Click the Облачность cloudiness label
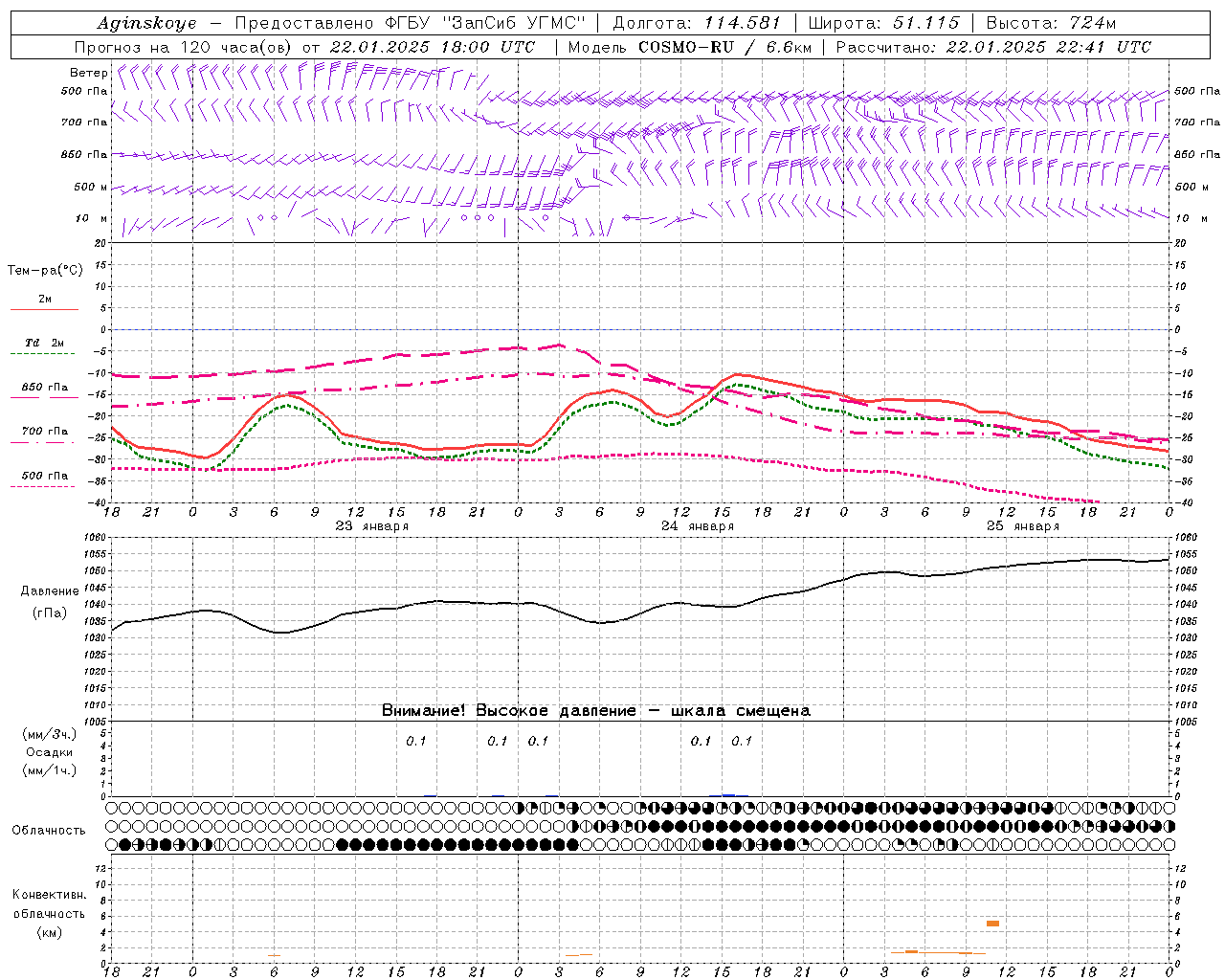Screen dimensions: 1225x980 pos(49,831)
